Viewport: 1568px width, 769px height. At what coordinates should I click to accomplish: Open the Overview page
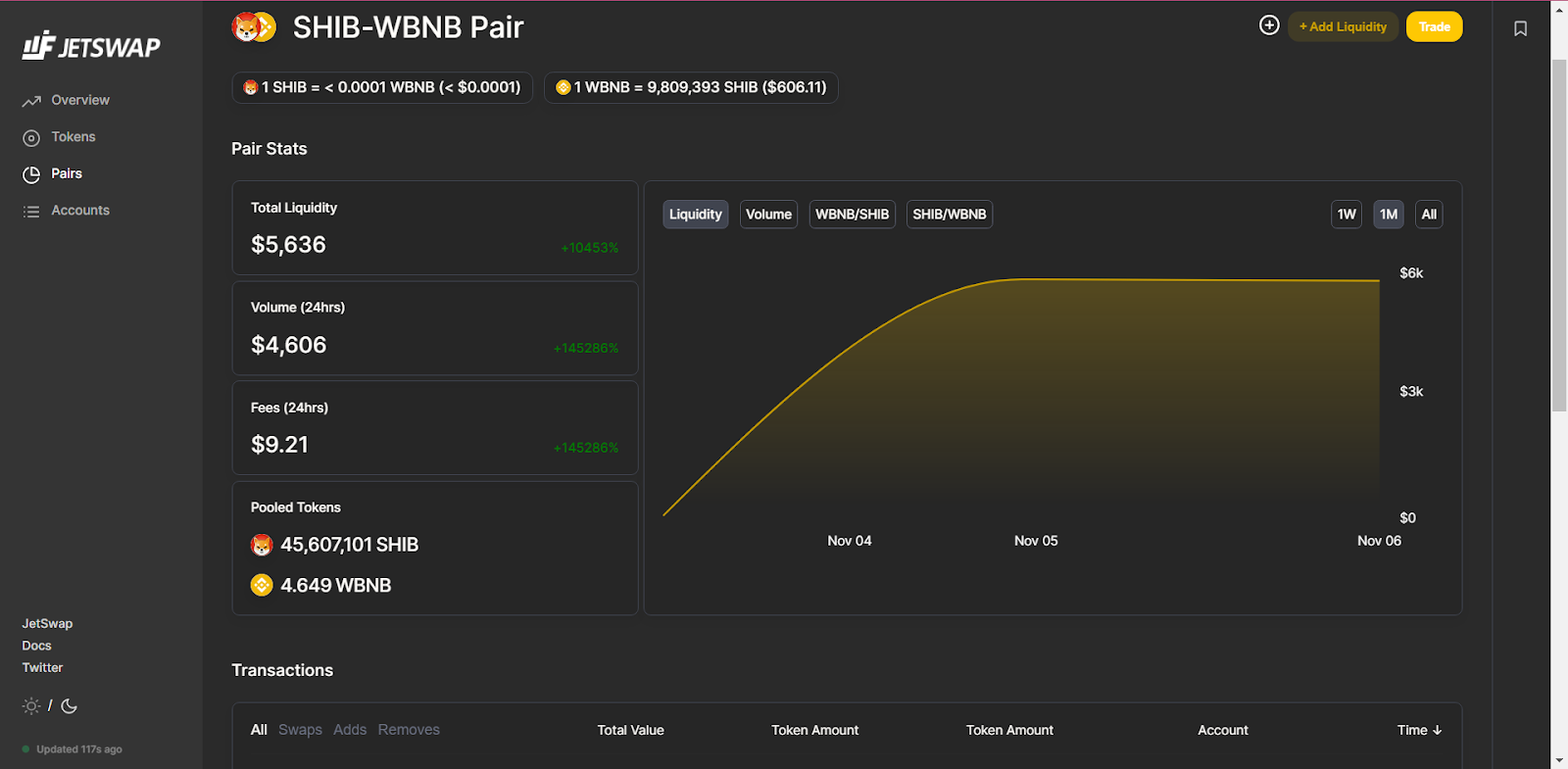(80, 100)
